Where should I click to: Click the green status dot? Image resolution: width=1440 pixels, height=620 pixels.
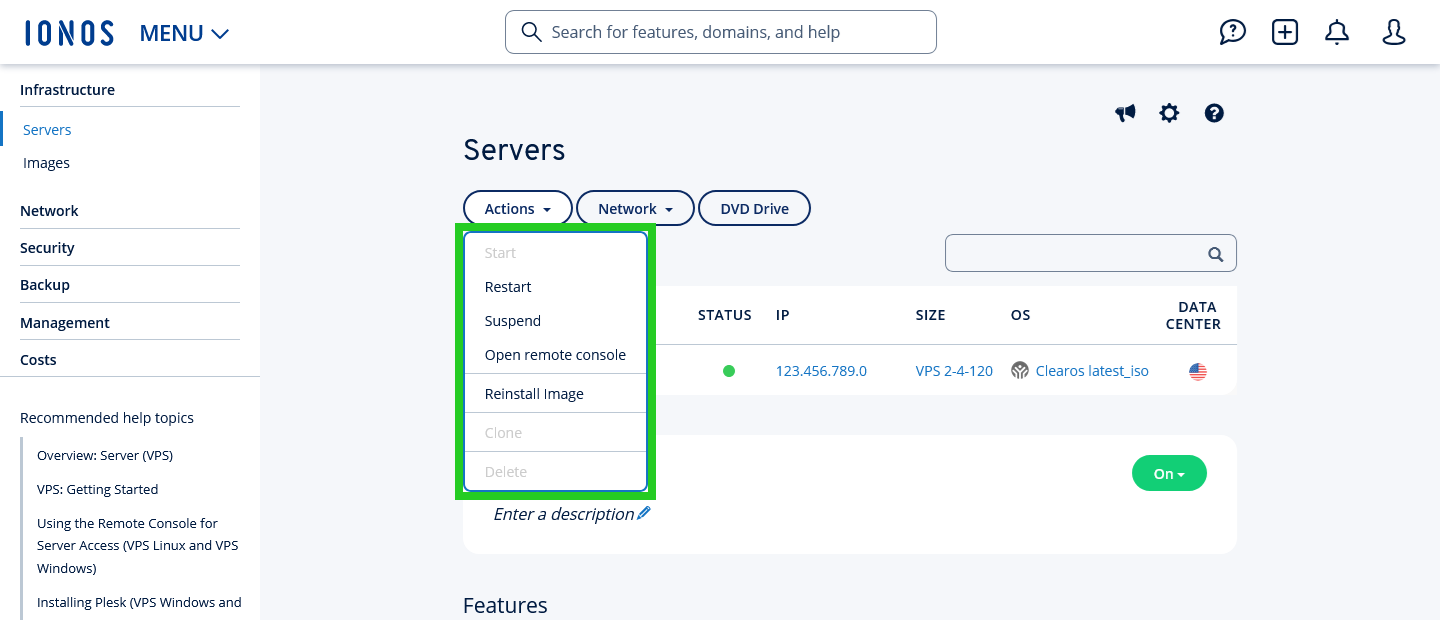point(729,371)
